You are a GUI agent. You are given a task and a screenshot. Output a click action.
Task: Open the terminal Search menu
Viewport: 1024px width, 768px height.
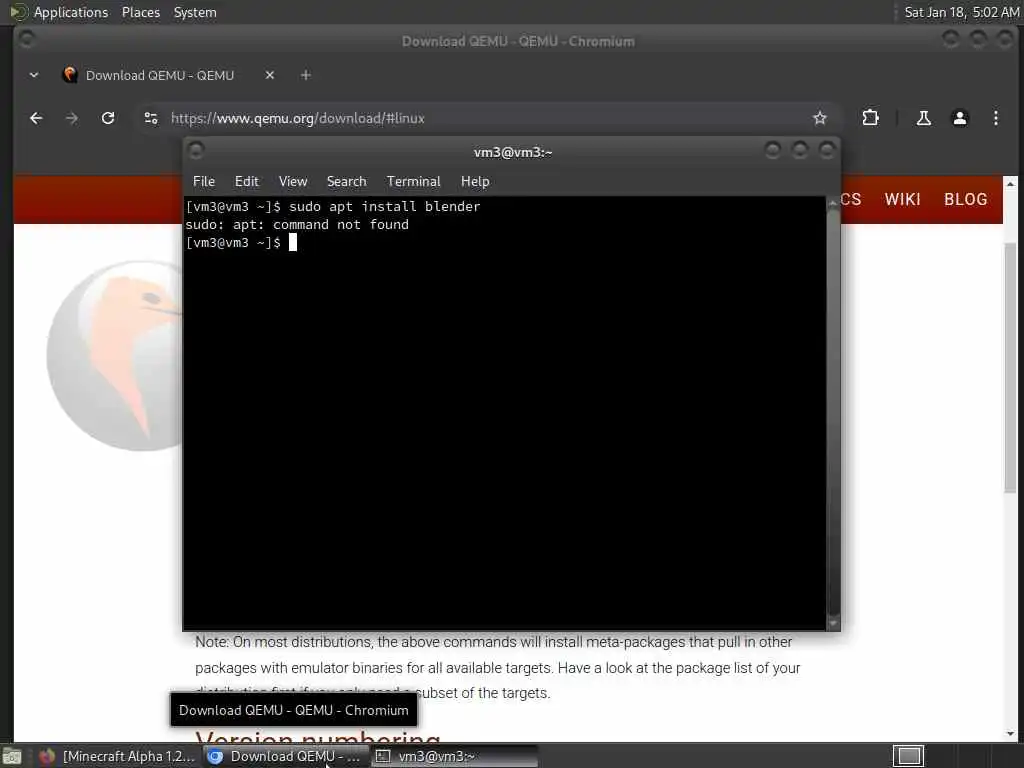click(x=346, y=182)
